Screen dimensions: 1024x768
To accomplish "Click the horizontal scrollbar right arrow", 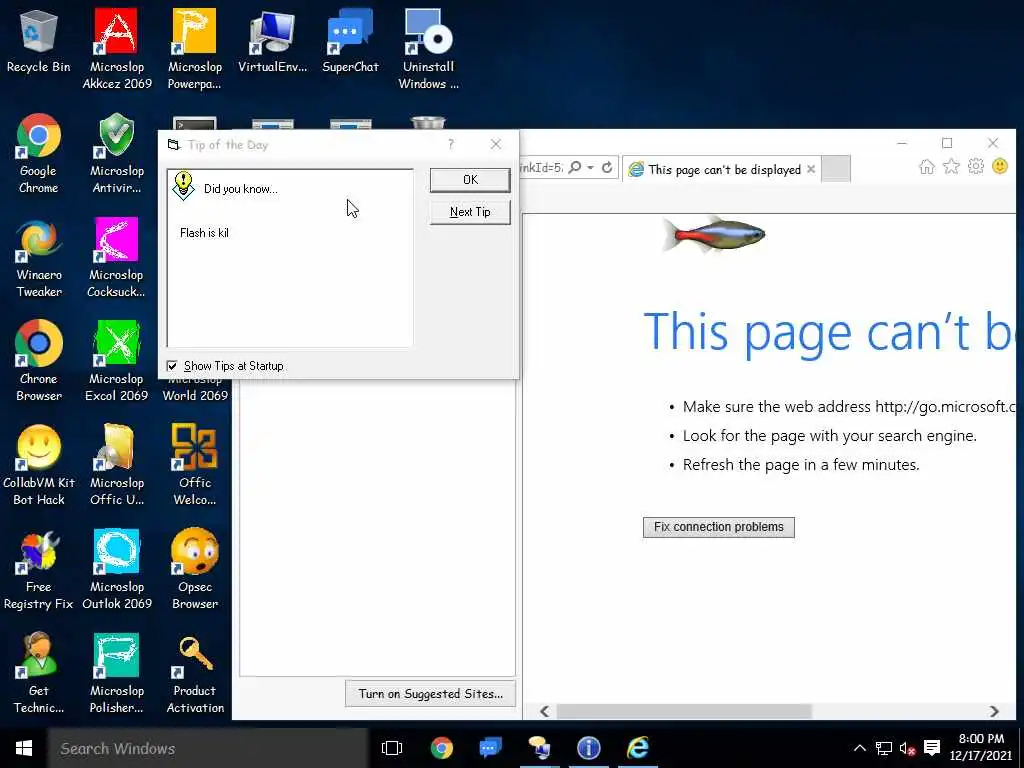I will [x=994, y=711].
